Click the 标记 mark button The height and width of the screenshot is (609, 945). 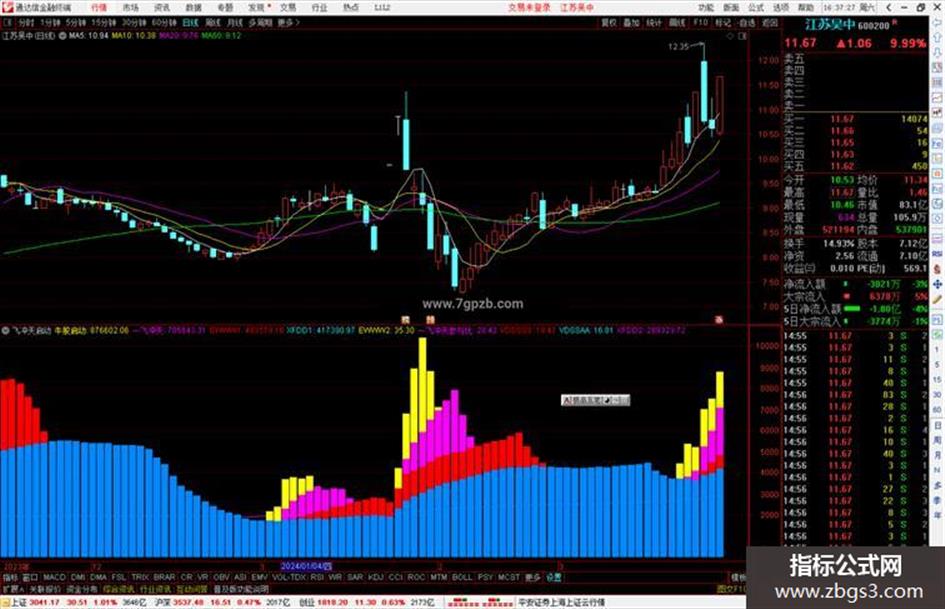(723, 22)
